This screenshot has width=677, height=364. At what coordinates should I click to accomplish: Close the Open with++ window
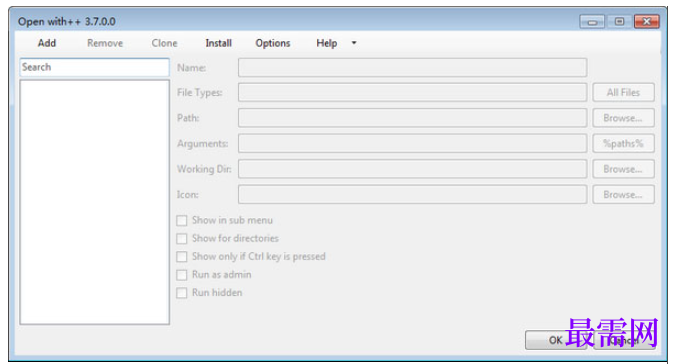[x=647, y=22]
